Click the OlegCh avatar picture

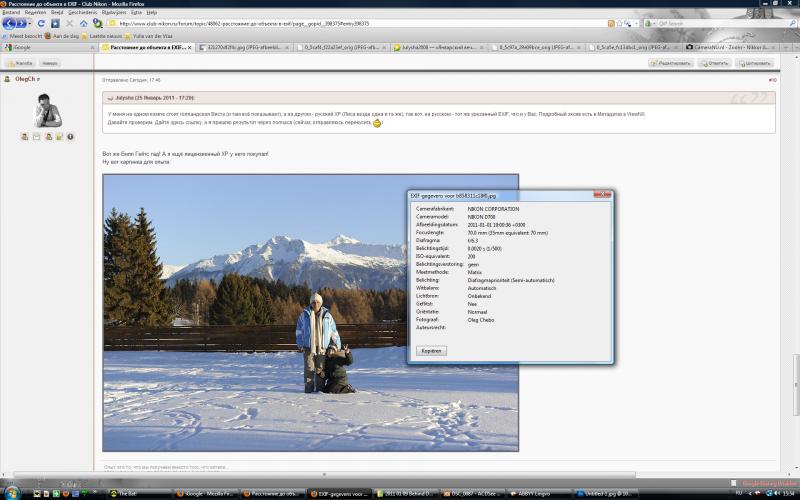click(48, 110)
